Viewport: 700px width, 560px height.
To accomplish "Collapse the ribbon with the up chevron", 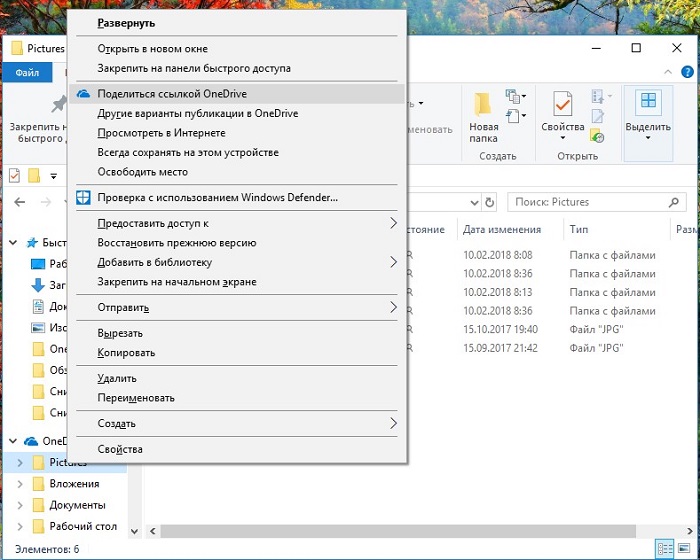I will click(668, 72).
